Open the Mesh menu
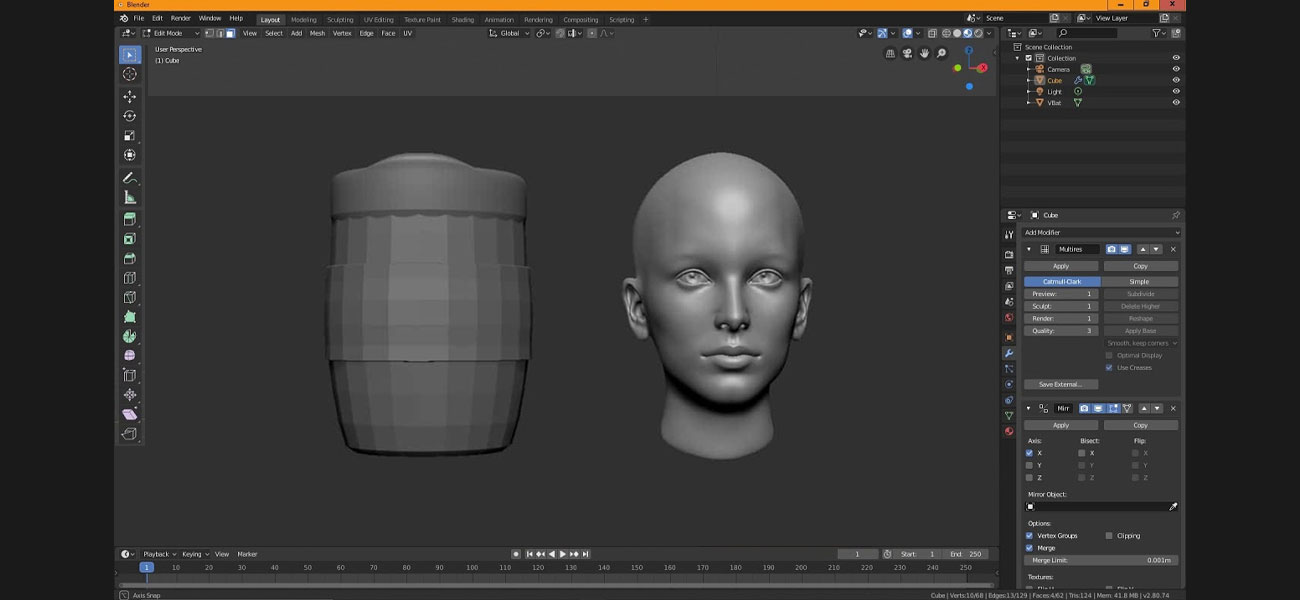 click(318, 33)
